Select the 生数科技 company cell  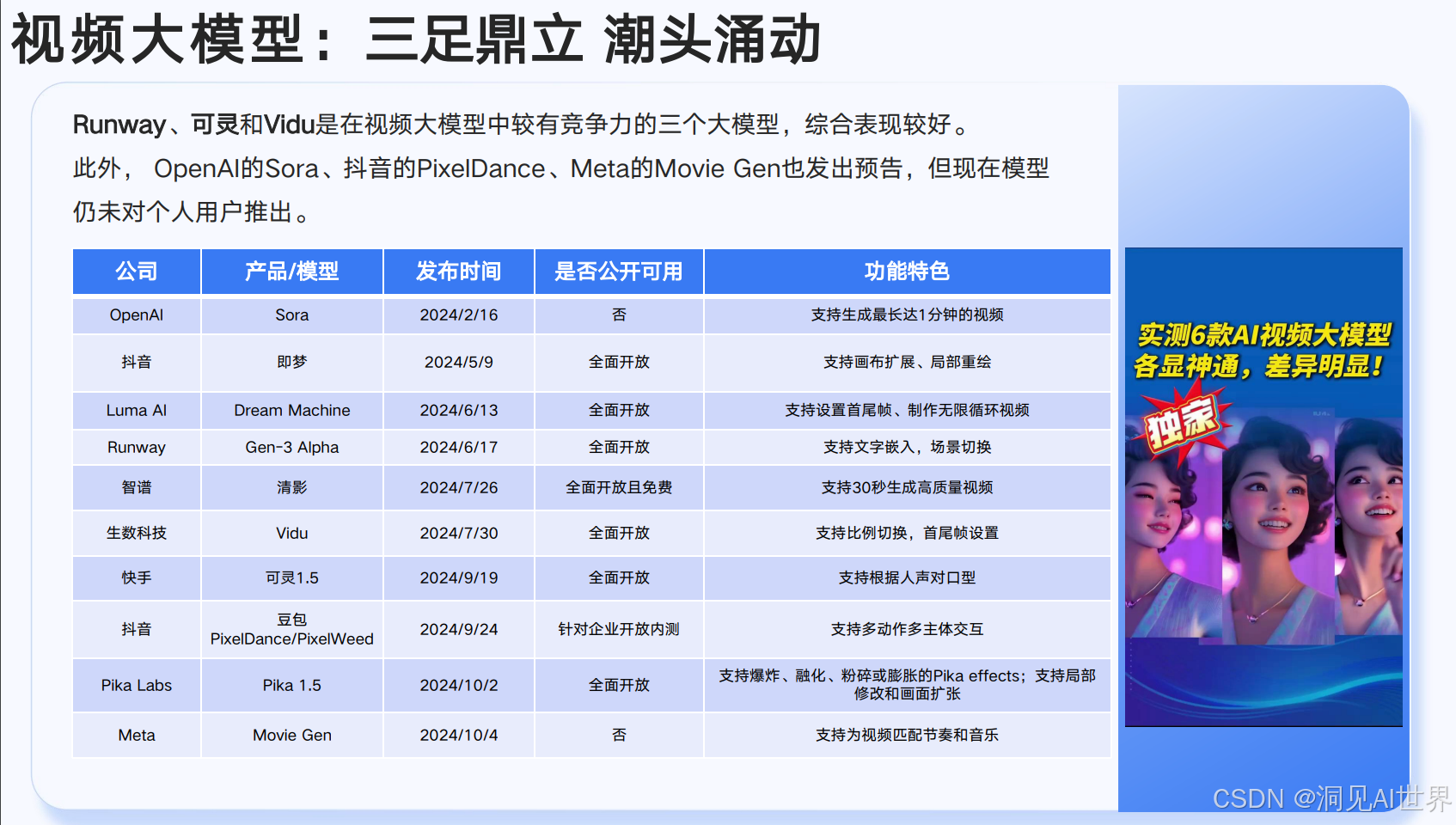tap(137, 534)
